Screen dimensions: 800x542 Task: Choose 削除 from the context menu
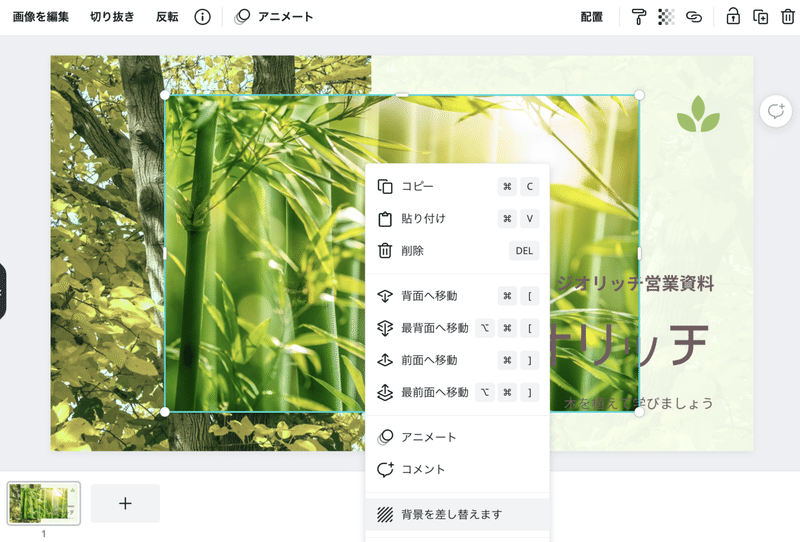point(458,251)
